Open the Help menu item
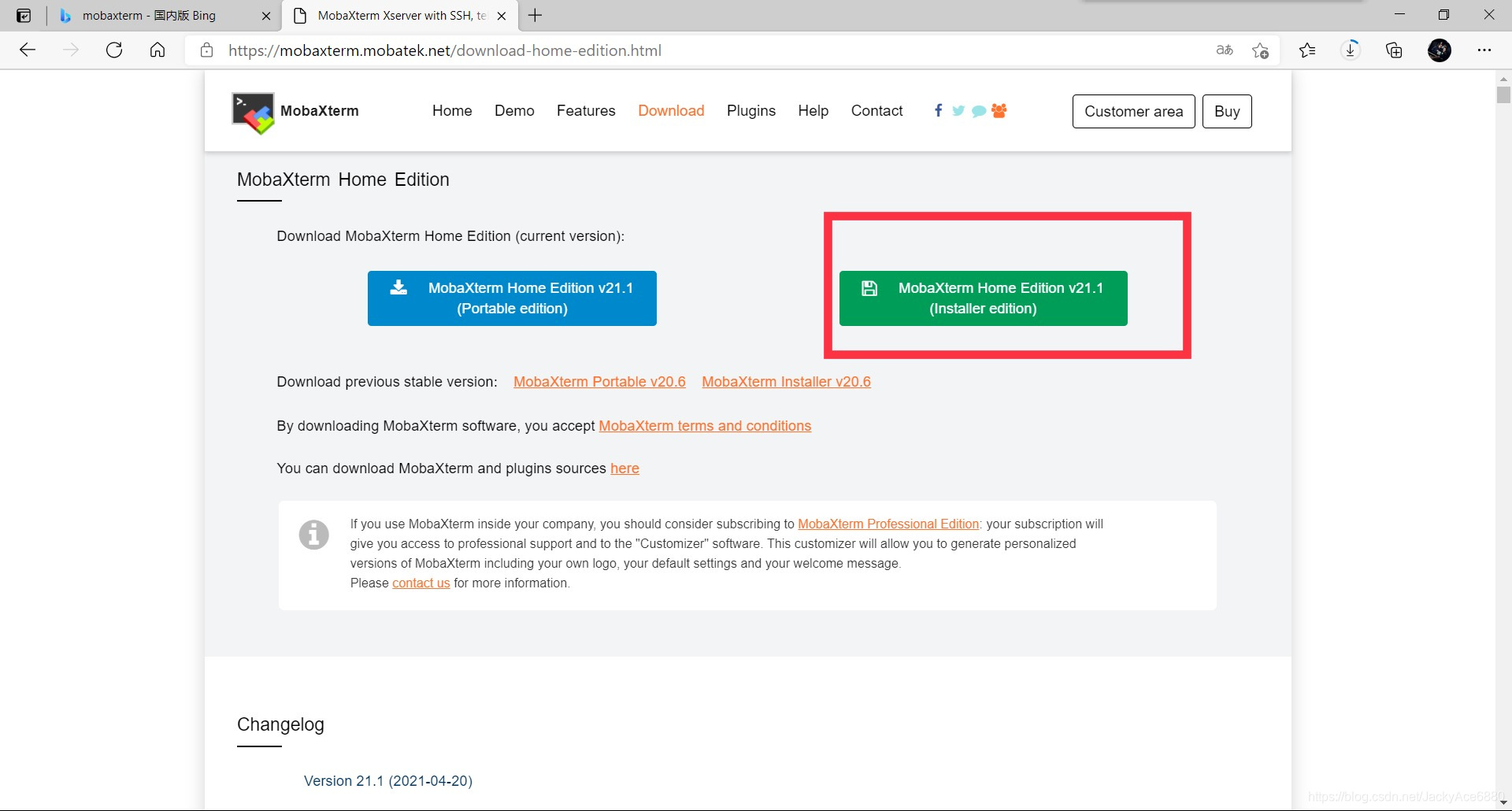The image size is (1512, 811). click(813, 111)
